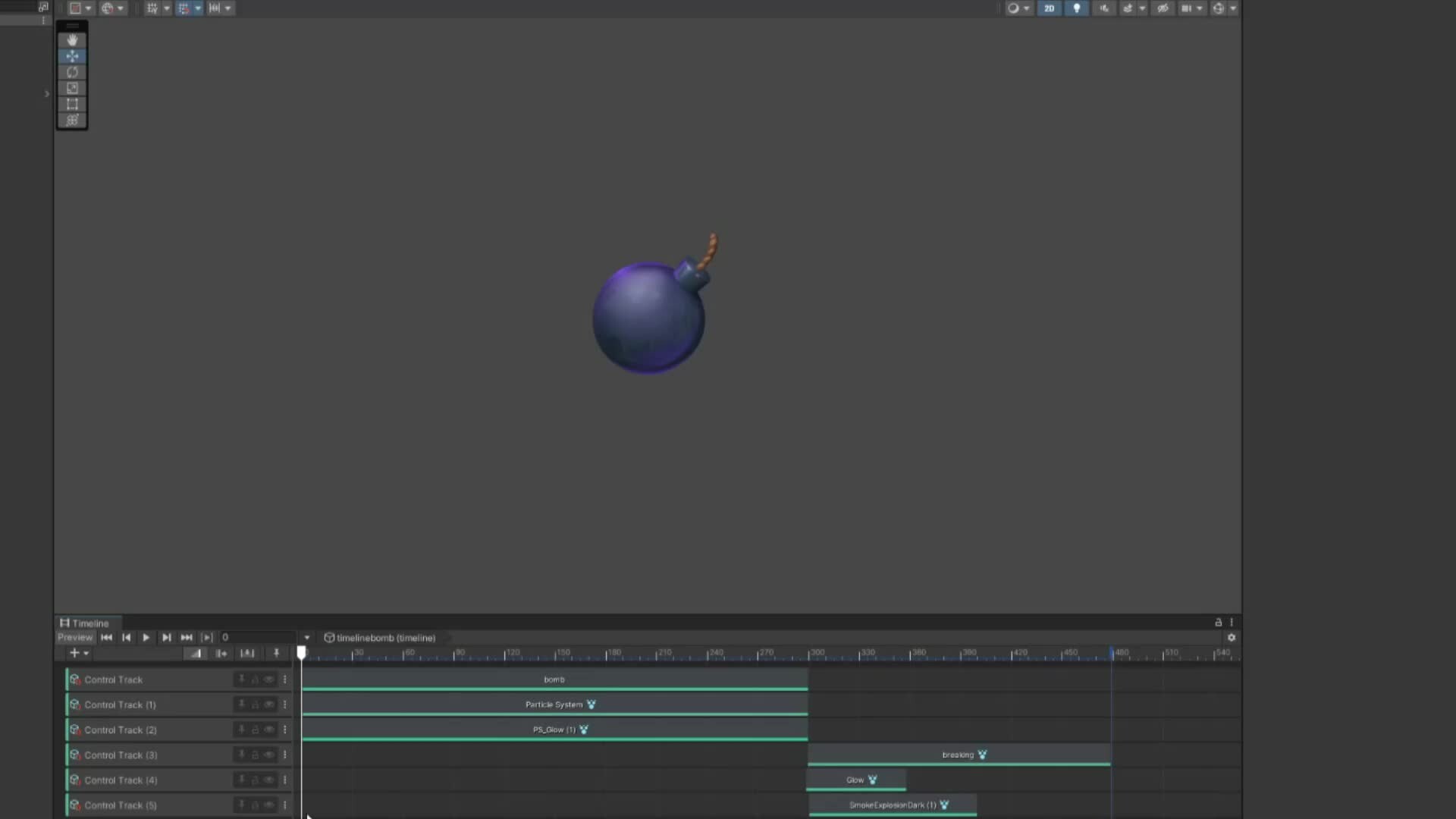Toggle the Timeline Preview mode
The height and width of the screenshot is (819, 1456).
[x=74, y=638]
